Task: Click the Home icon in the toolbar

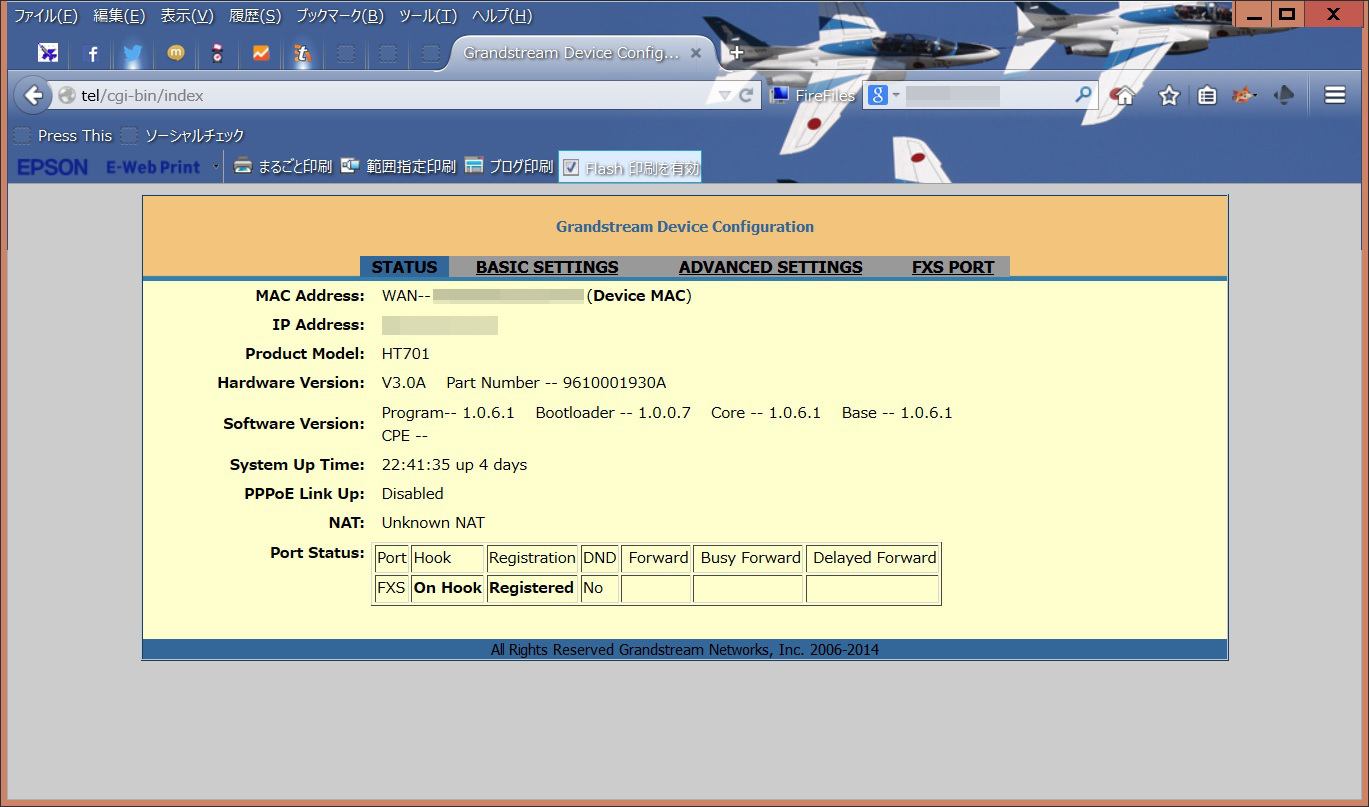Action: [1125, 96]
